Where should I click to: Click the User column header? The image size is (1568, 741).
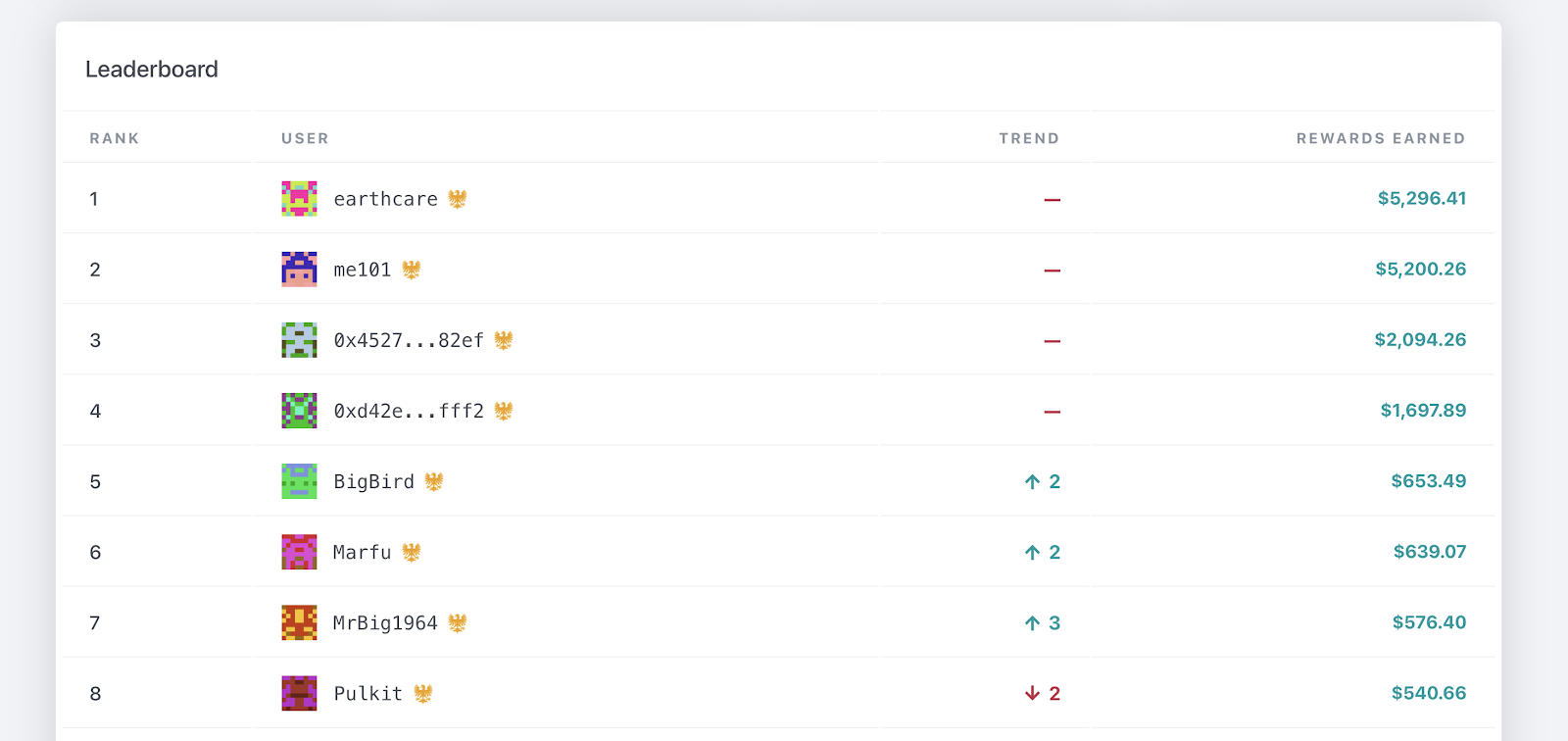(x=305, y=138)
